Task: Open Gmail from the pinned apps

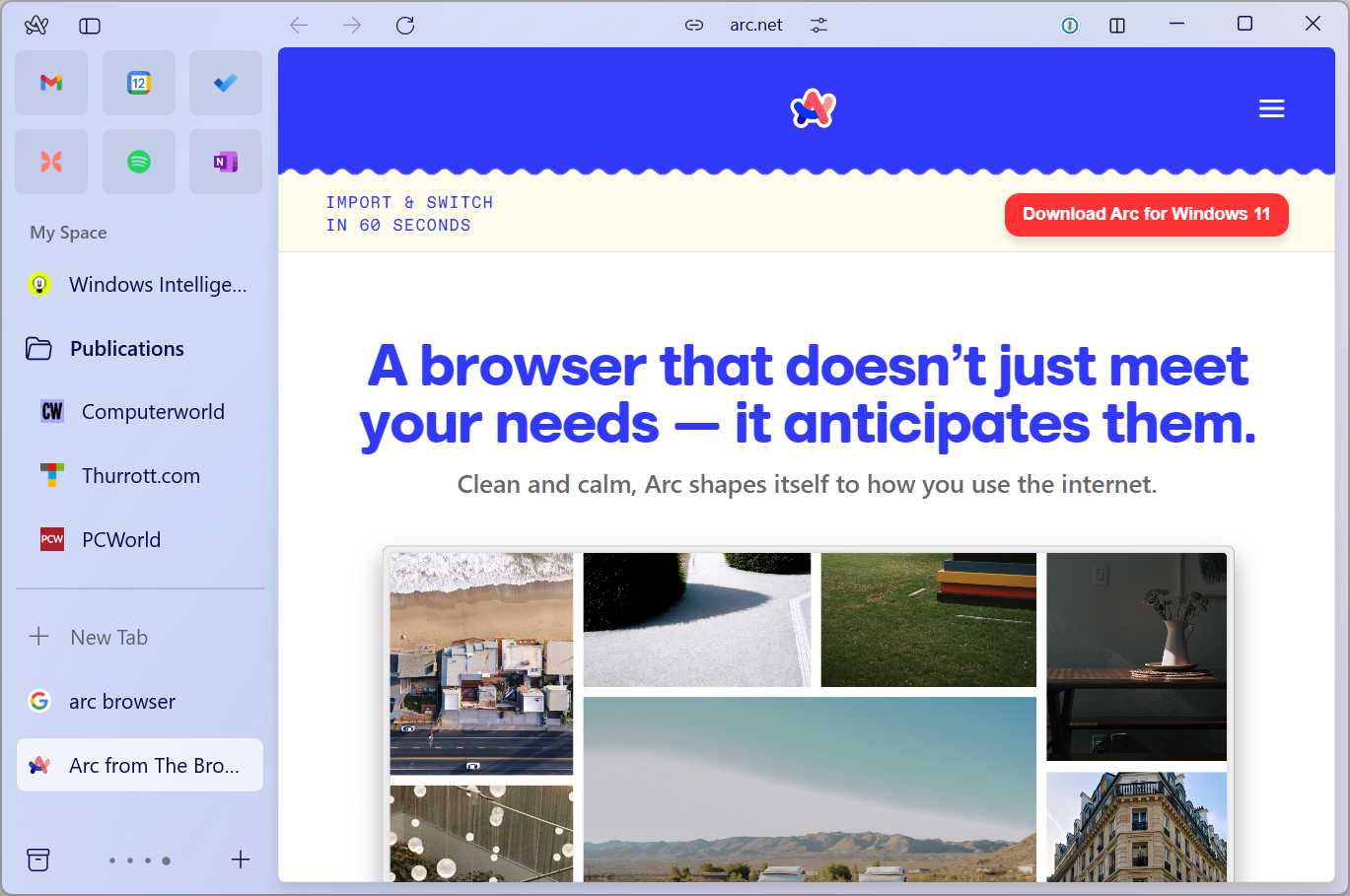Action: click(50, 83)
